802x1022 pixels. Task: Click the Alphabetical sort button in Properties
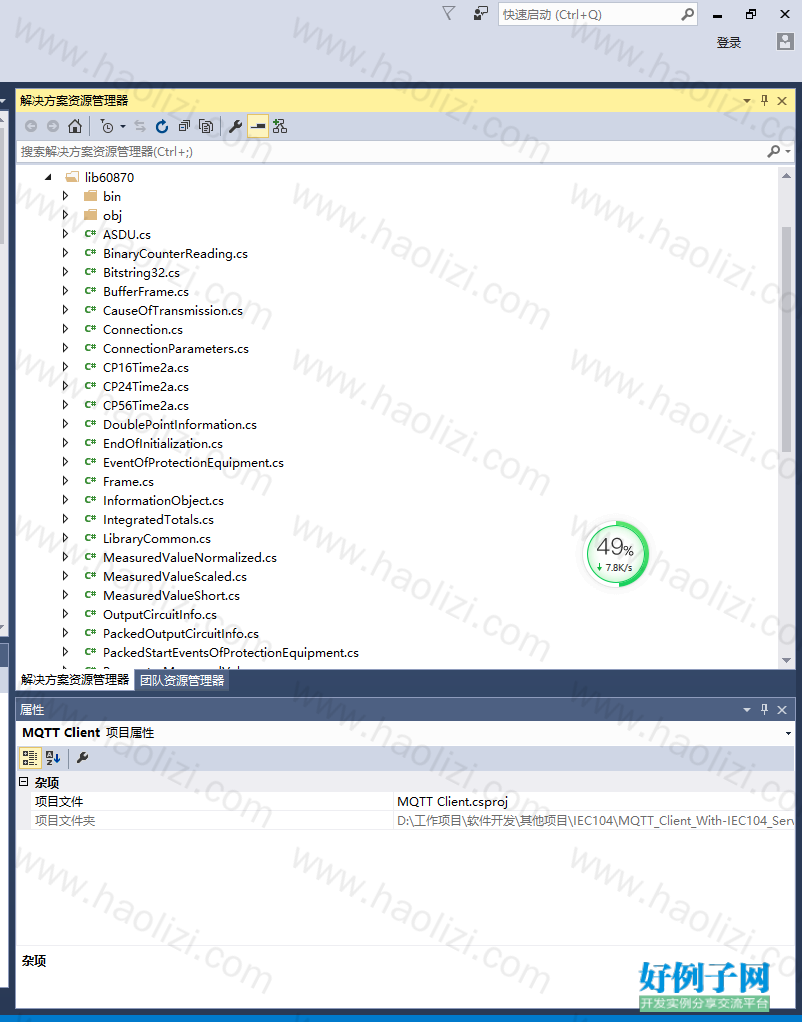(x=53, y=757)
